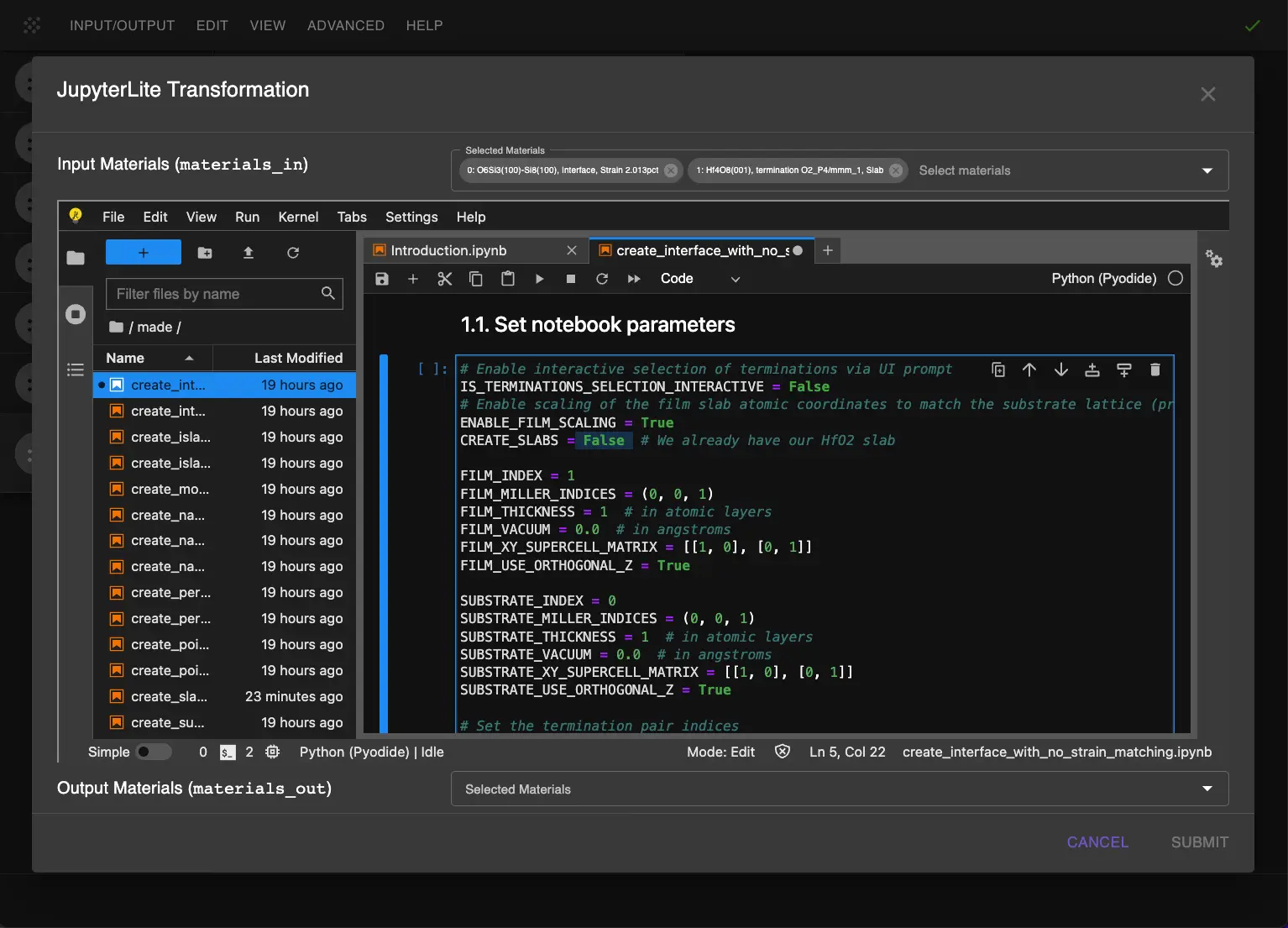This screenshot has height=928, width=1288.
Task: Open the Kernel menu
Action: click(298, 217)
